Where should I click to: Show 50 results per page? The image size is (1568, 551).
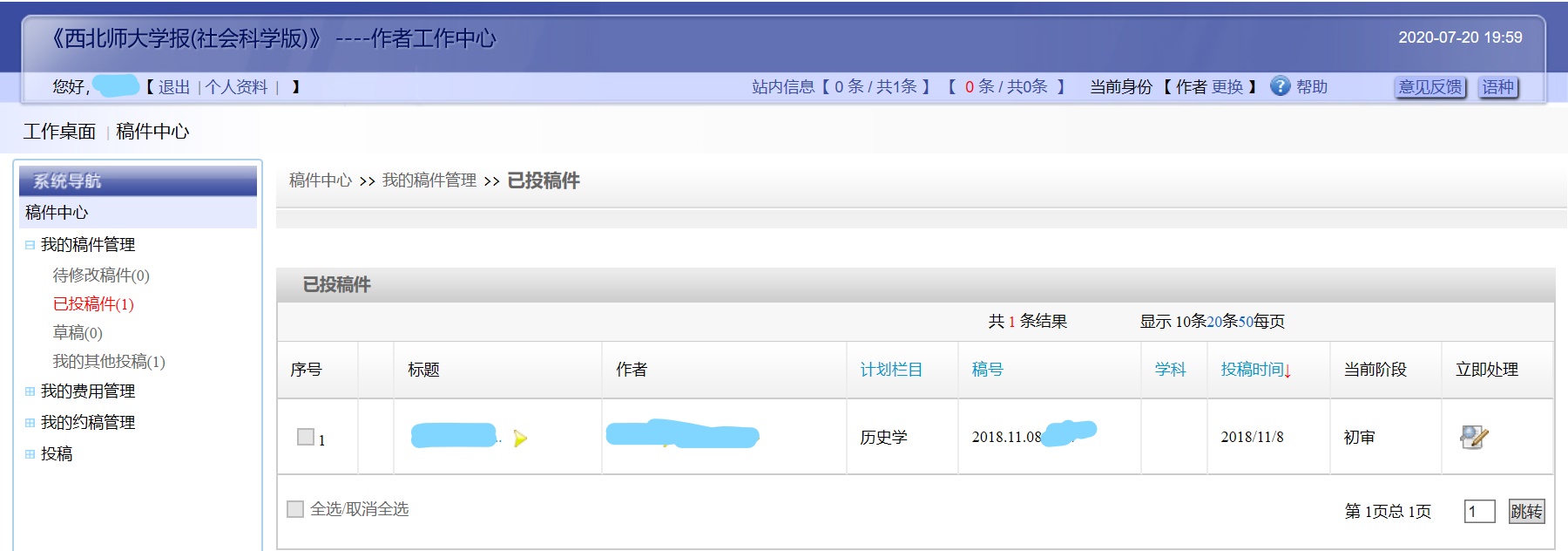point(1246,322)
